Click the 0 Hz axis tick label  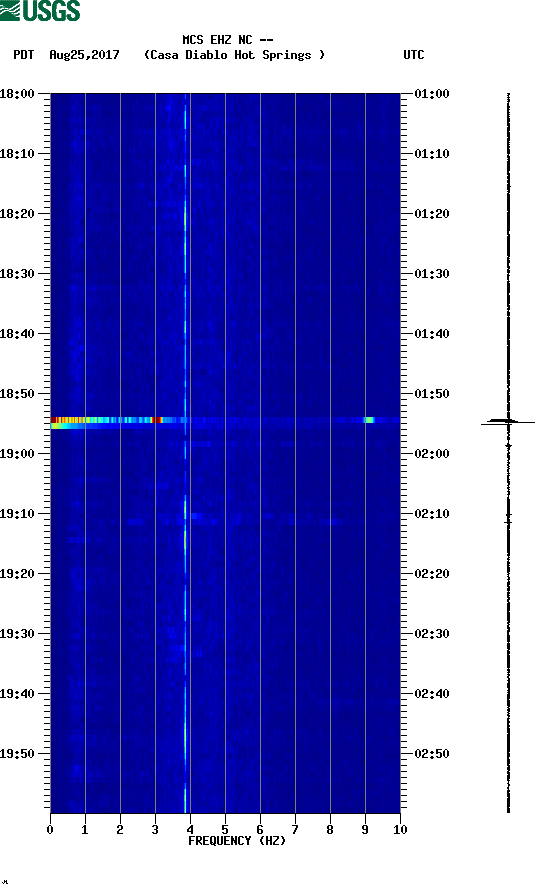pyautogui.click(x=50, y=830)
